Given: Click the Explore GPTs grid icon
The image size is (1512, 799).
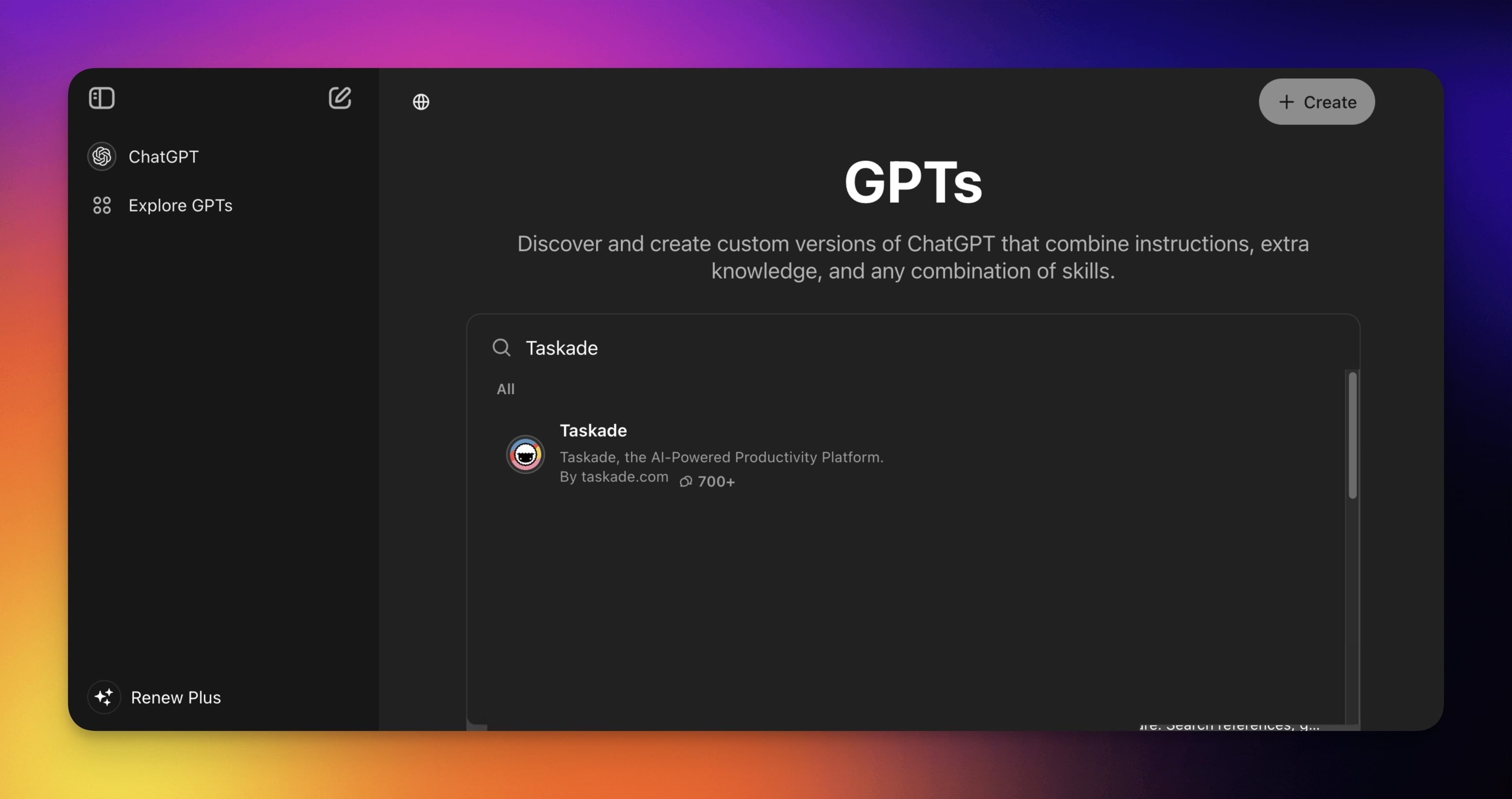Looking at the screenshot, I should click(102, 205).
